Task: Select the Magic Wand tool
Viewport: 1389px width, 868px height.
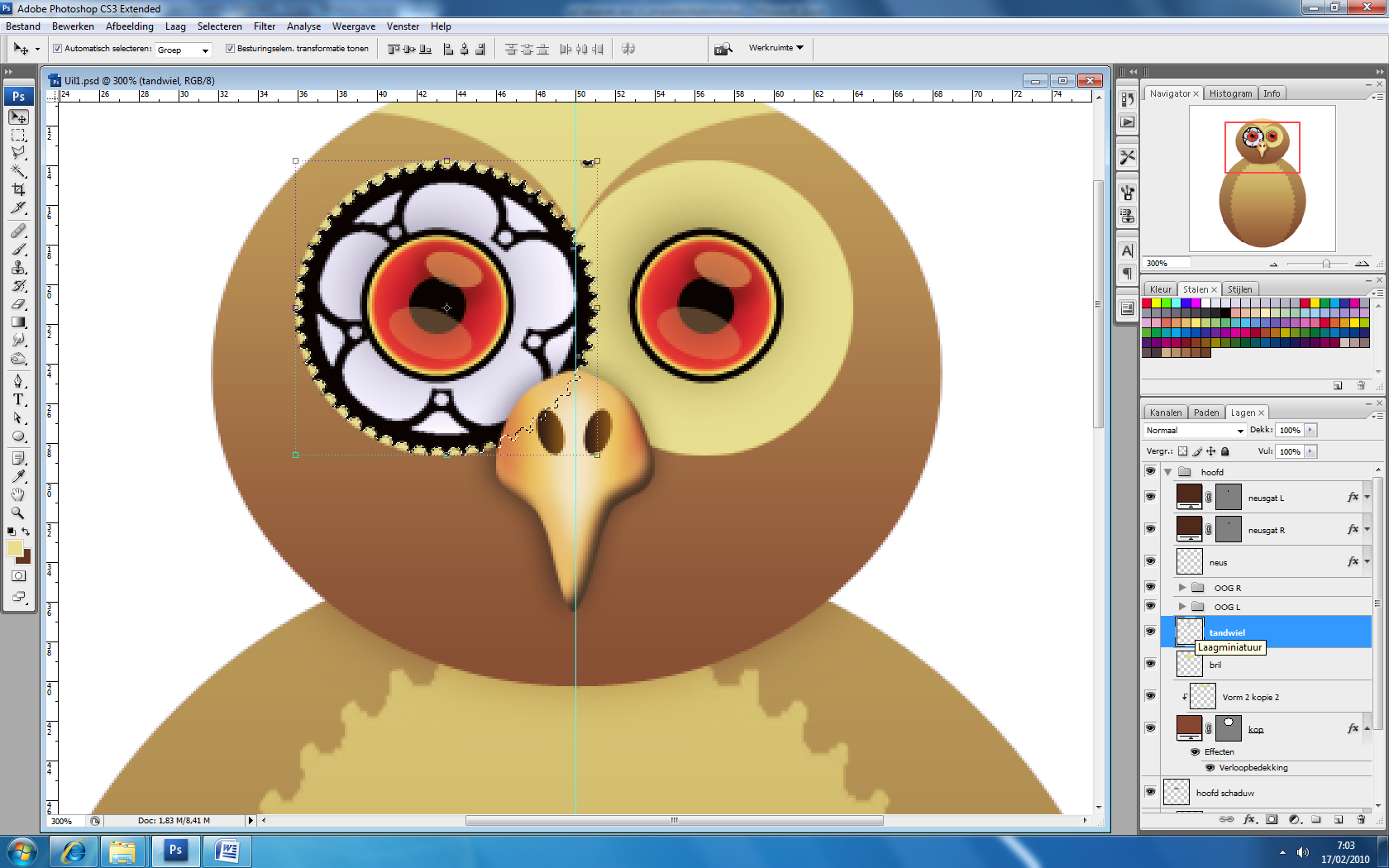Action: tap(18, 171)
